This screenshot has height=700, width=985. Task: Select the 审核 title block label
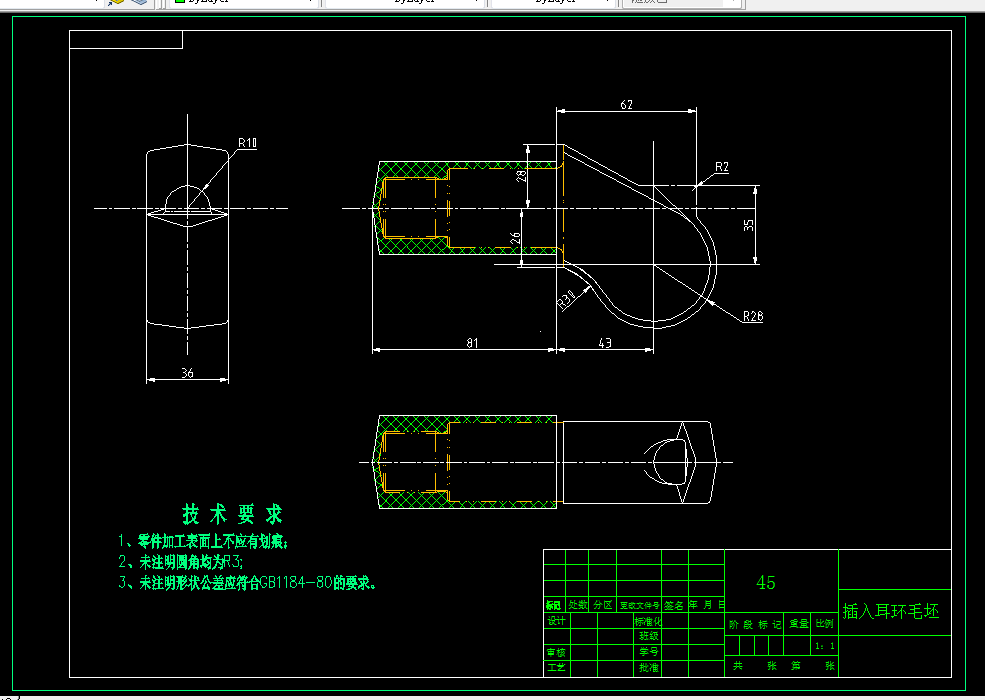[x=557, y=652]
